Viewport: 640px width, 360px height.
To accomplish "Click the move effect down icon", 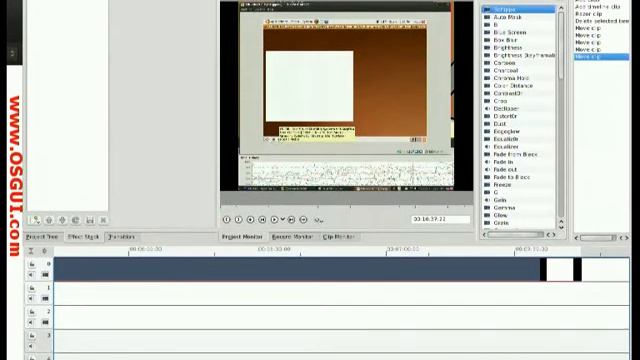I will click(62, 220).
